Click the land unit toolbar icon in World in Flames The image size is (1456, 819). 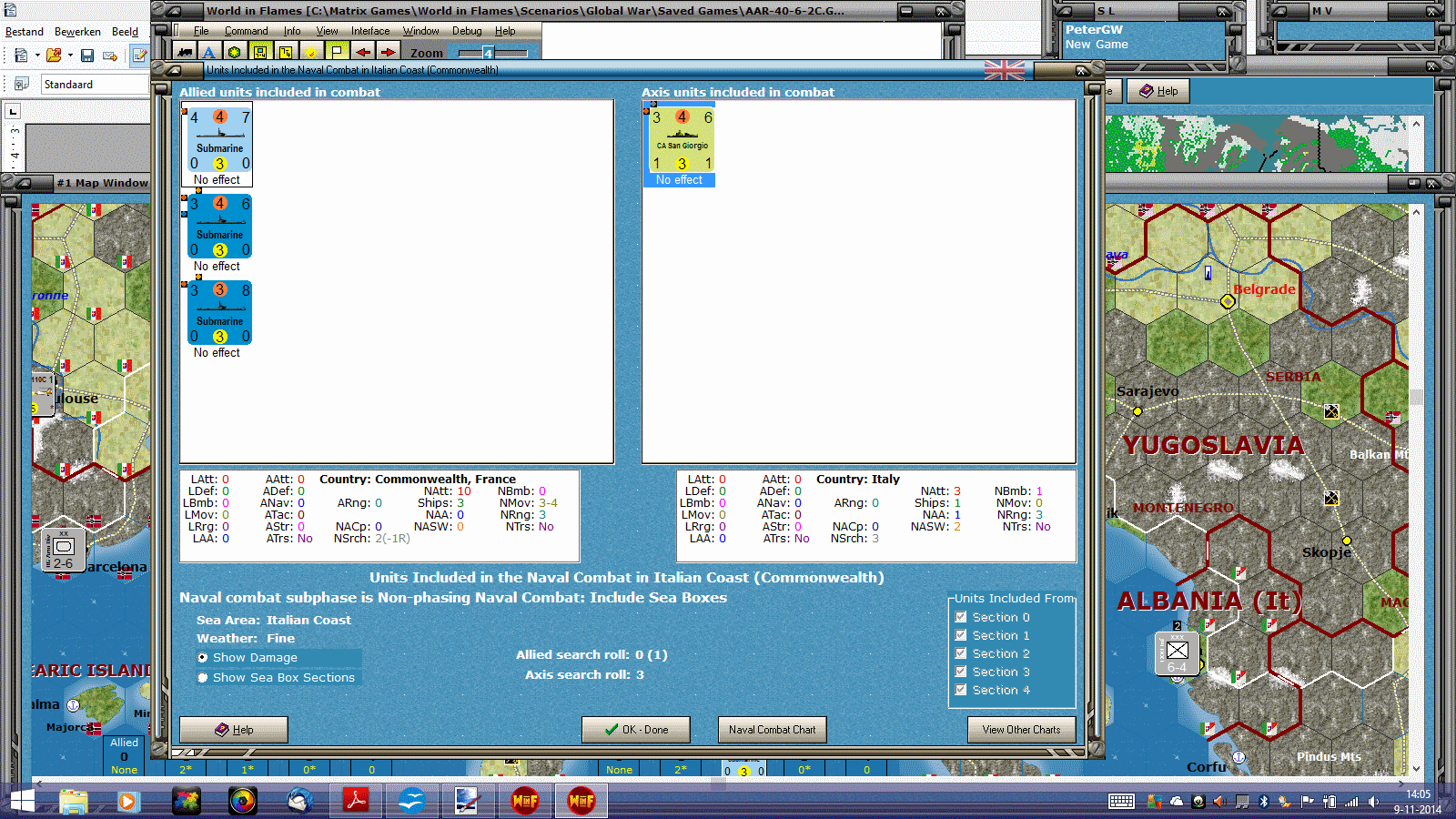click(x=185, y=53)
